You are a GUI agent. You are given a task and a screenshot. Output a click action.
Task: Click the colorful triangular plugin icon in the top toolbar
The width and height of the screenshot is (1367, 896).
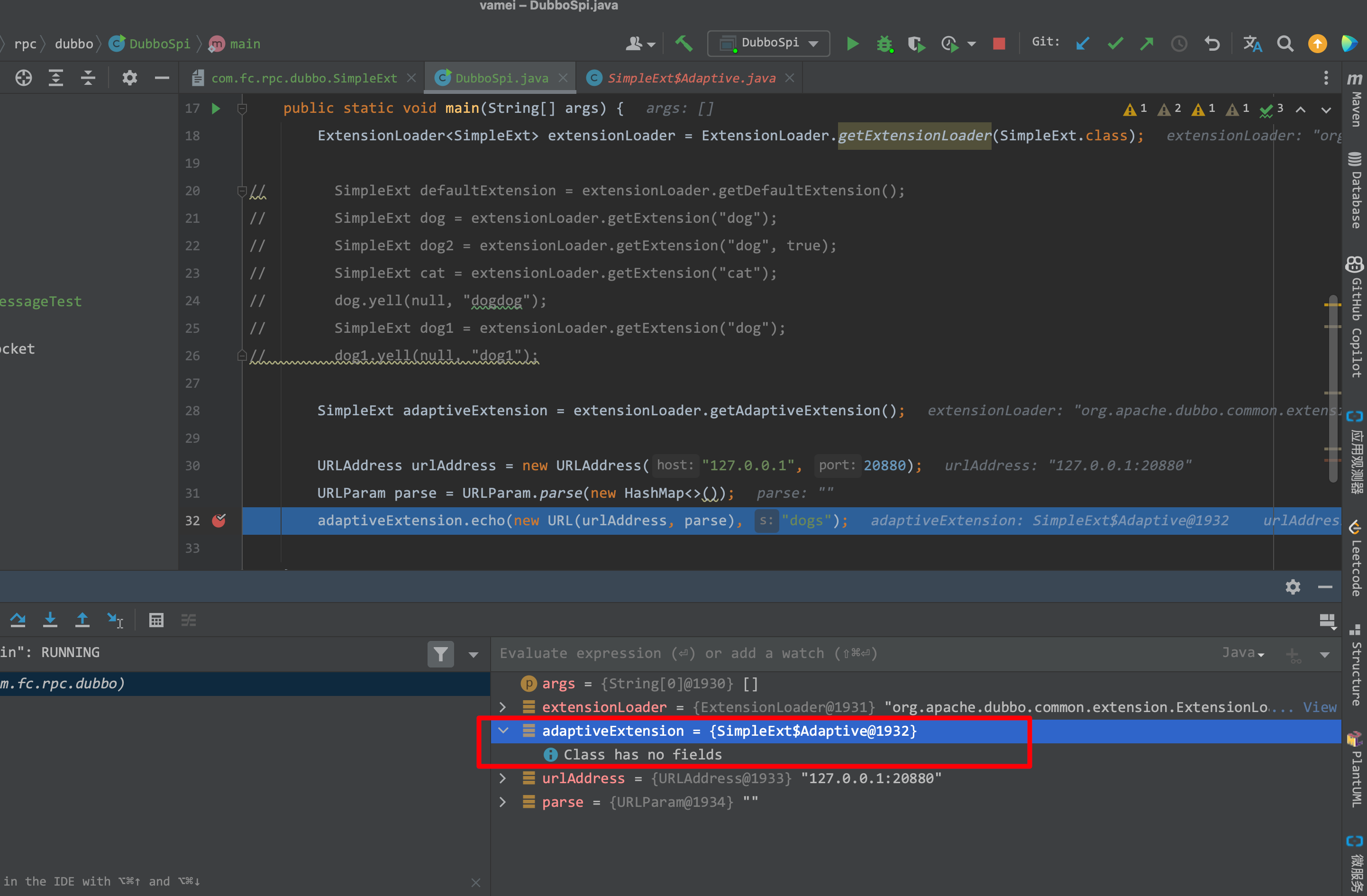coord(1350,44)
